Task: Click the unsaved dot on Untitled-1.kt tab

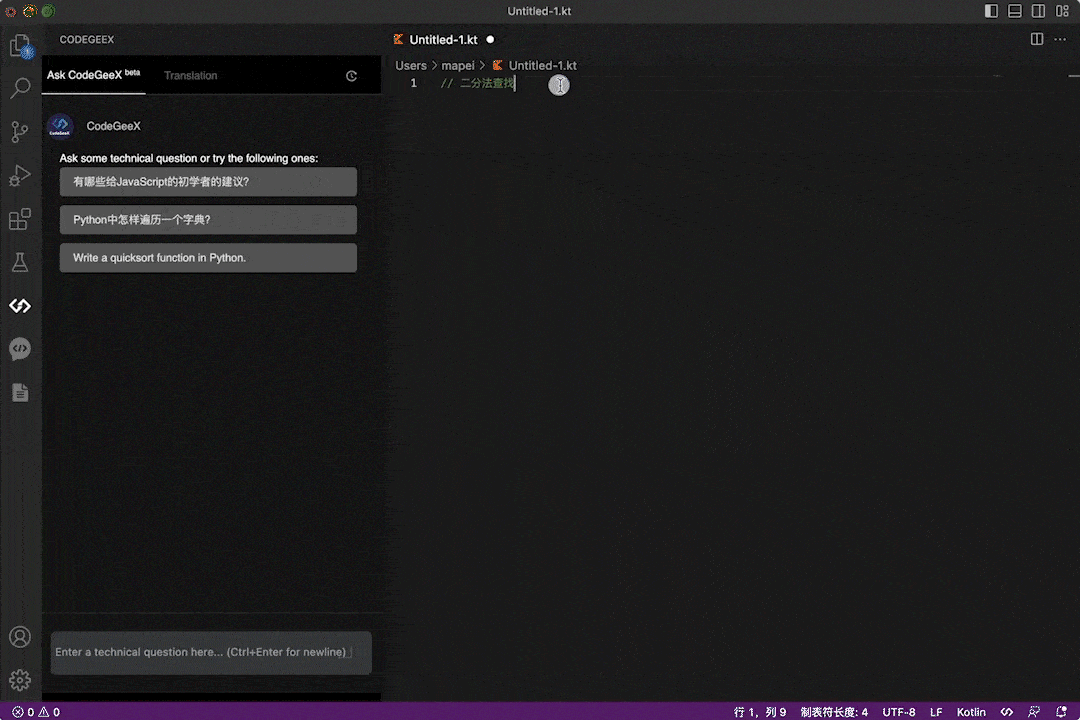Action: 490,40
